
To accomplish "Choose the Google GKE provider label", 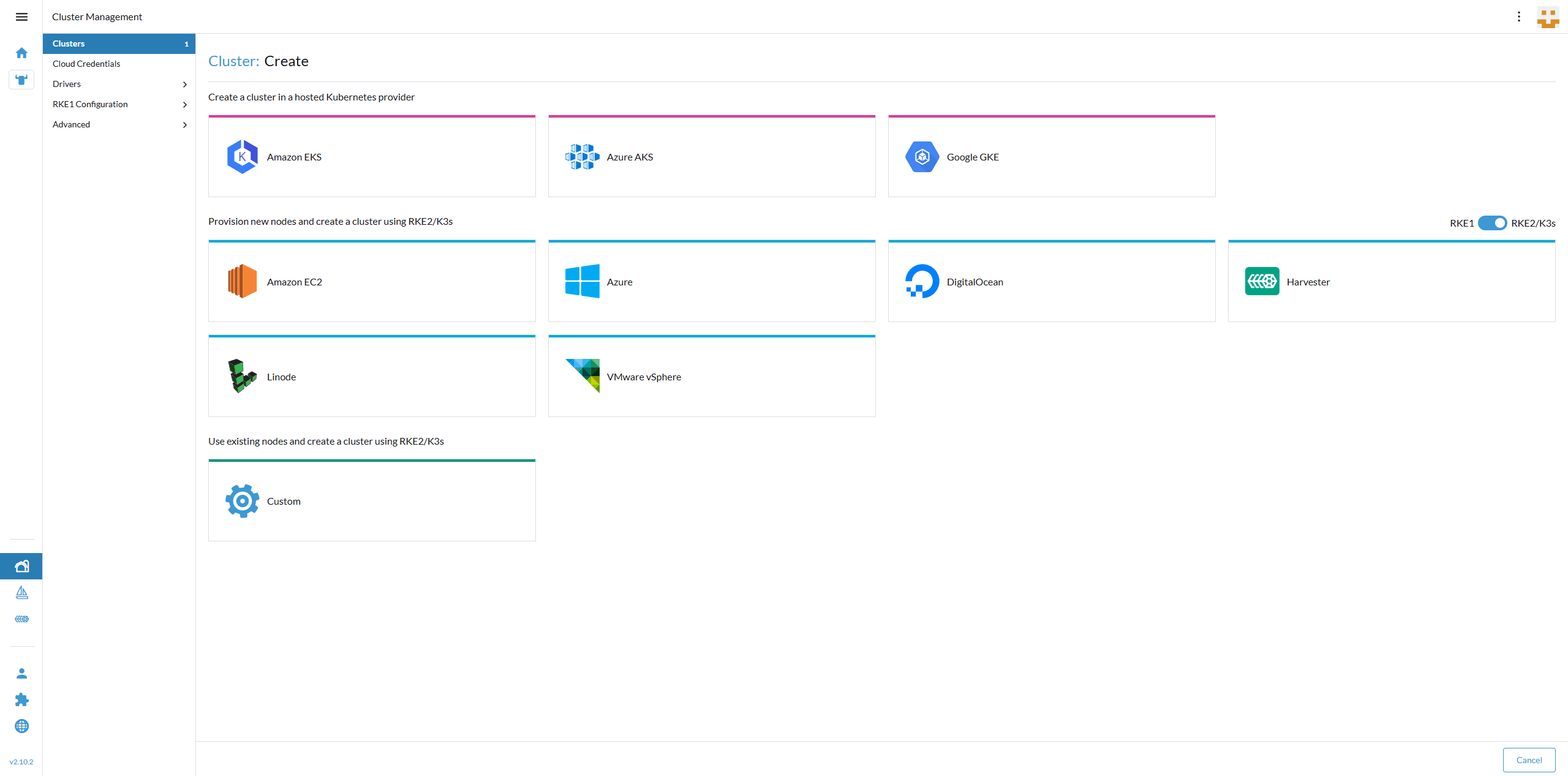I will click(973, 157).
